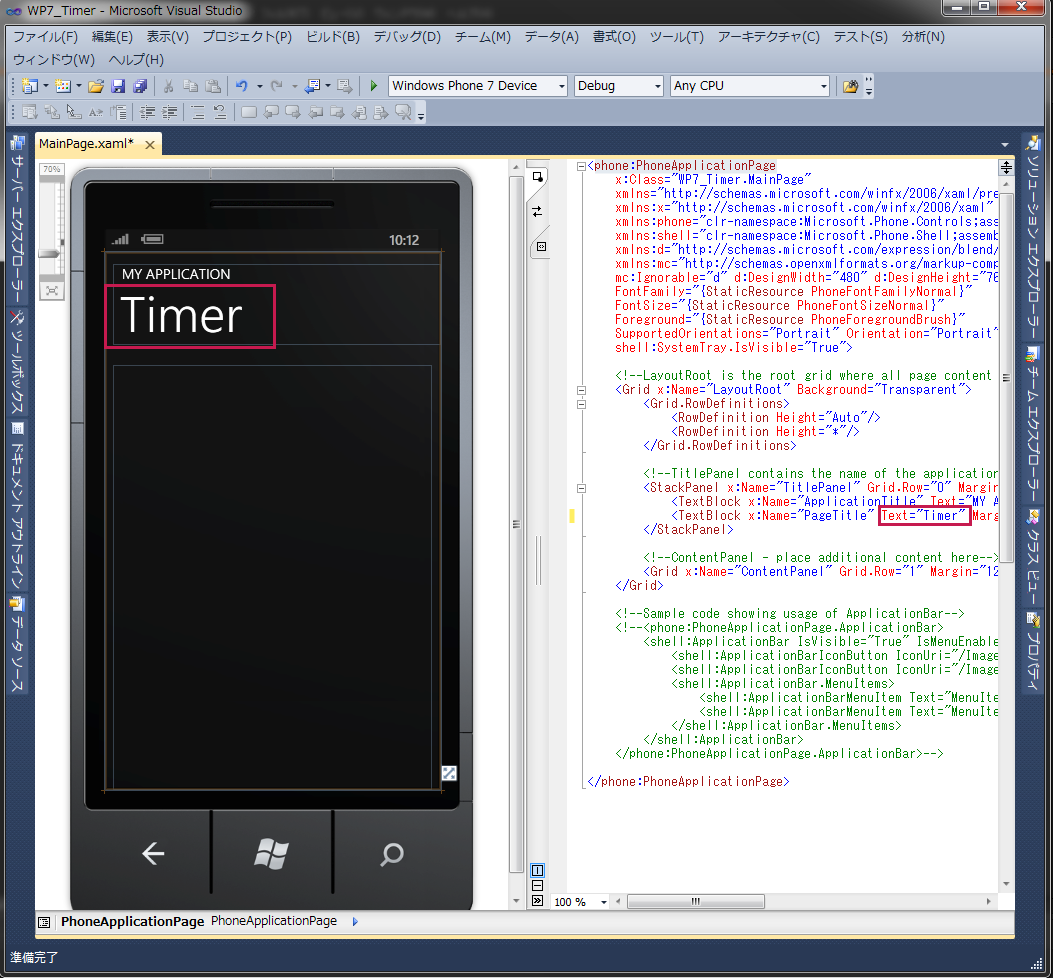Screen dimensions: 1053x978
Task: Click the Navigate Backward icon
Action: (x=312, y=86)
